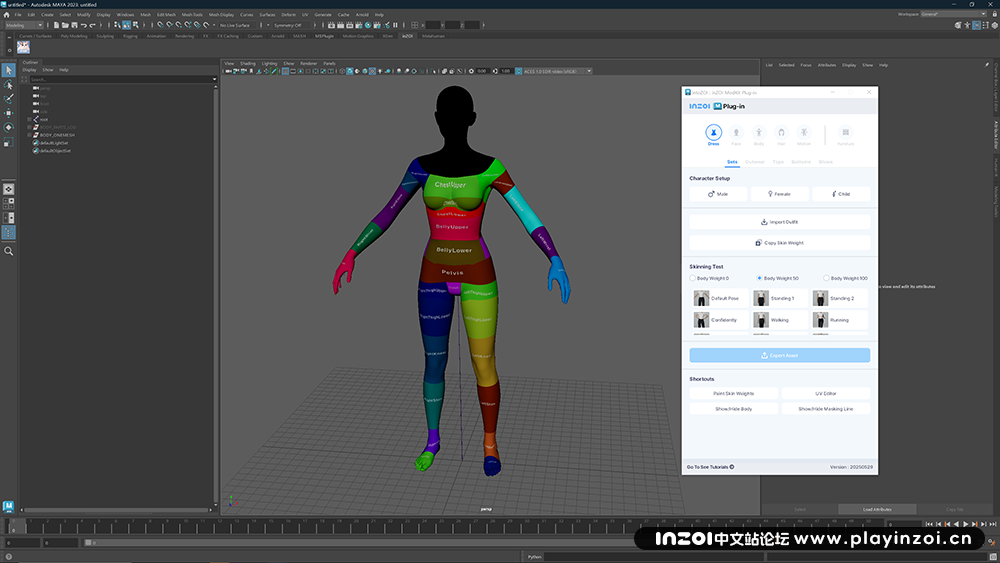Select Furniture category in inZOI plug-in
This screenshot has width=1000, height=563.
point(846,135)
